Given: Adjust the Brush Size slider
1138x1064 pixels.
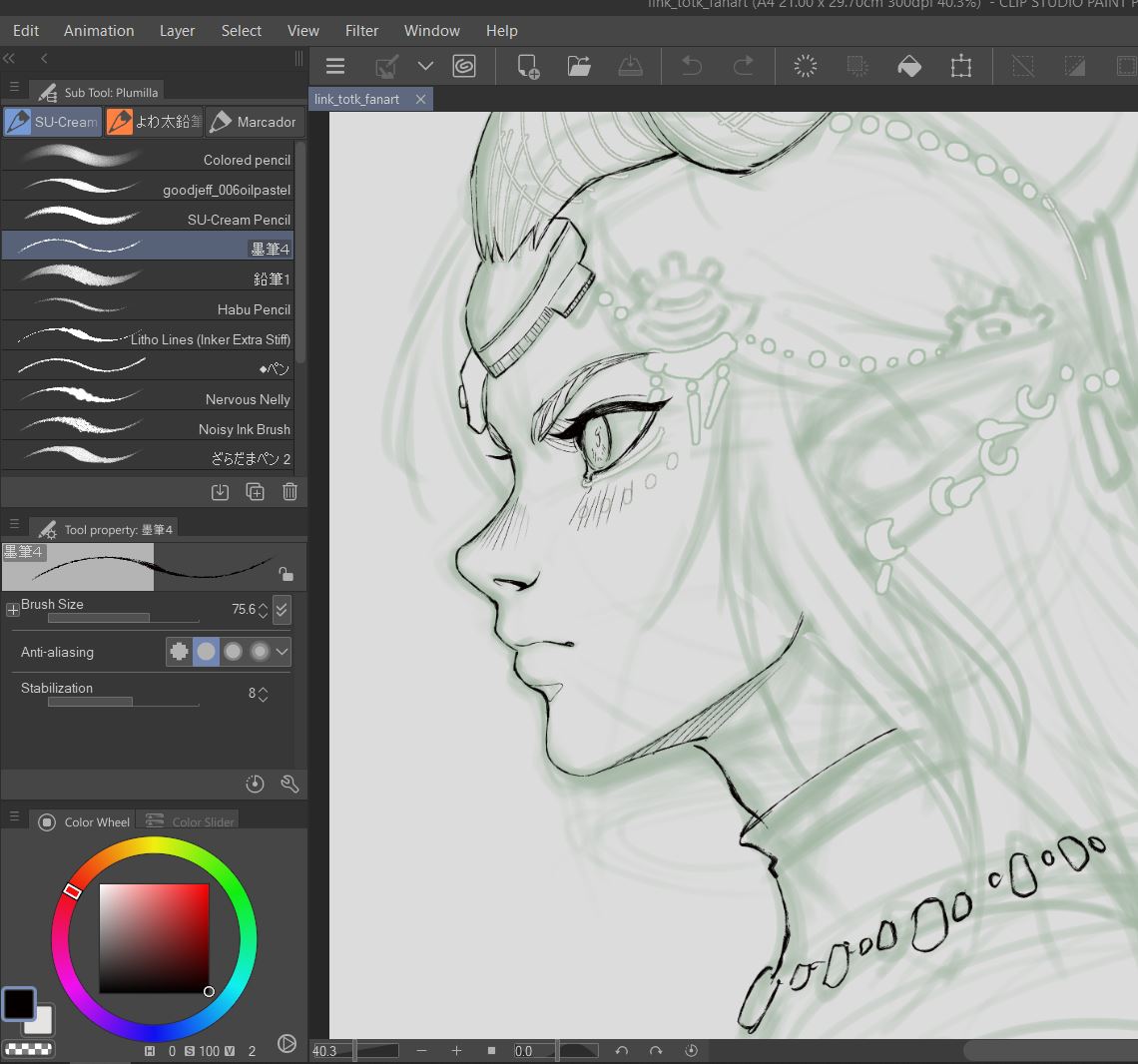Looking at the screenshot, I should click(x=124, y=619).
